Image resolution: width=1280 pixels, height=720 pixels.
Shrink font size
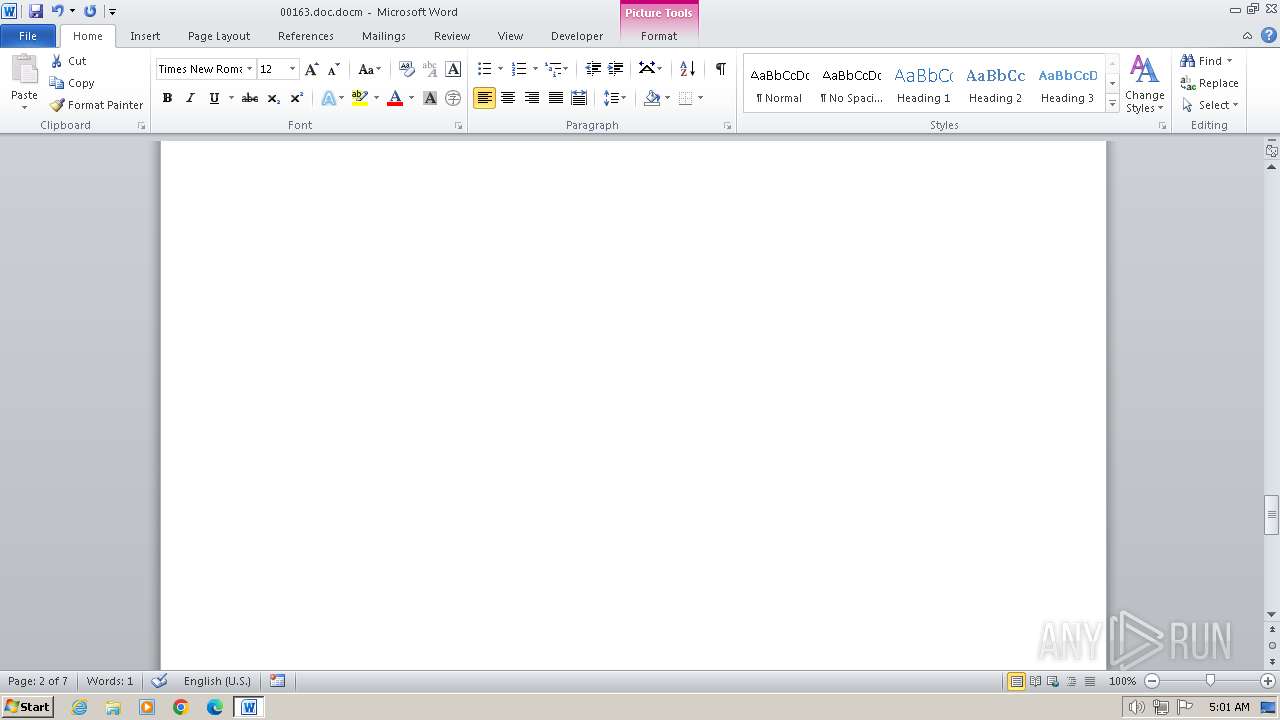(x=334, y=69)
